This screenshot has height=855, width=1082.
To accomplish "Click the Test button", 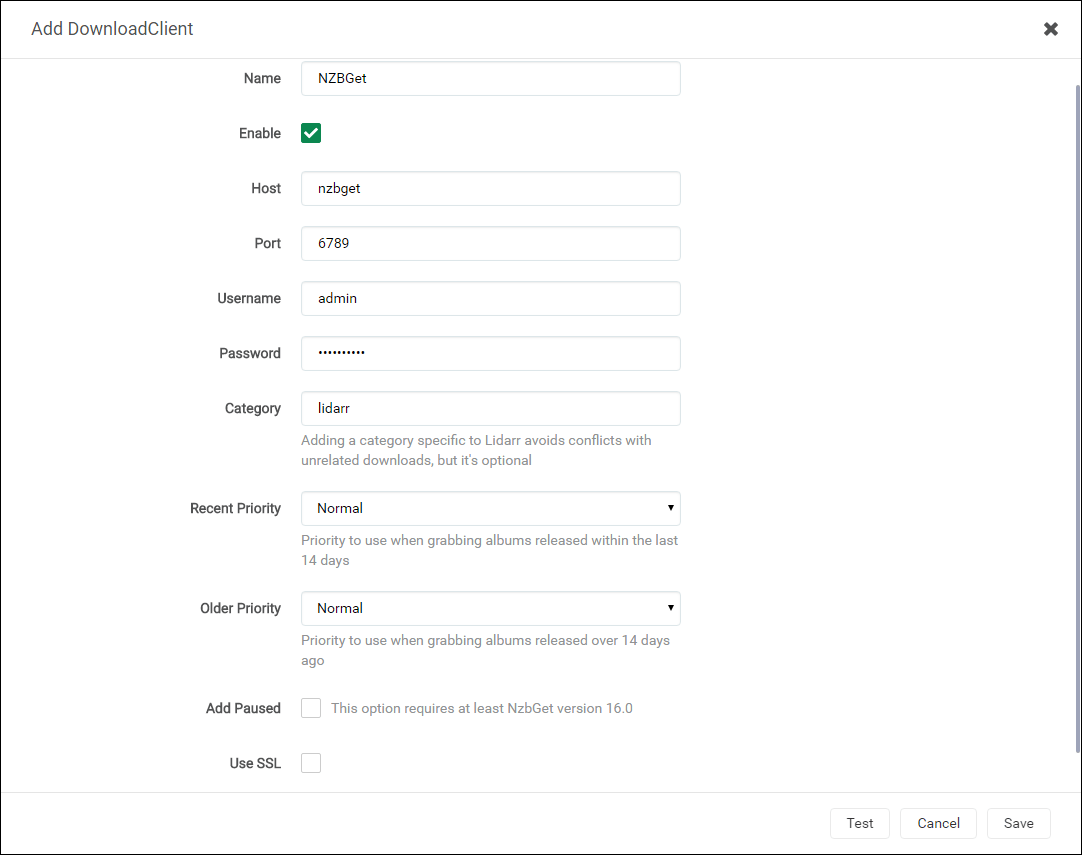I will tap(859, 823).
